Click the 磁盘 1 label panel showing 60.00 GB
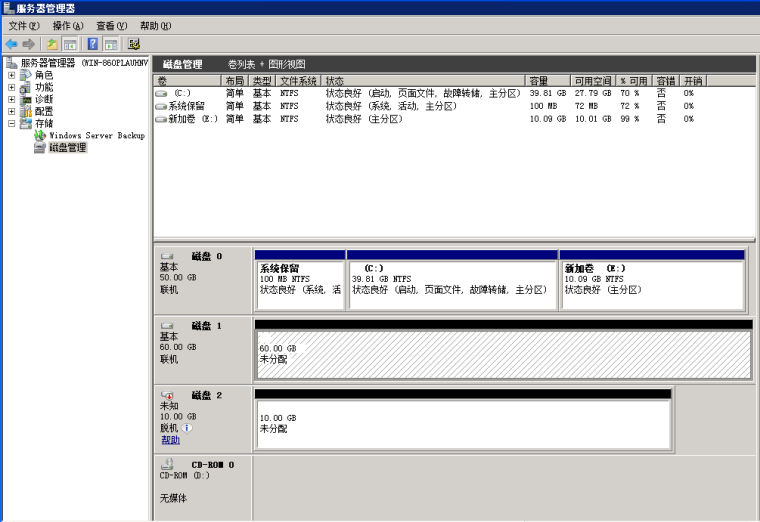 pos(203,349)
